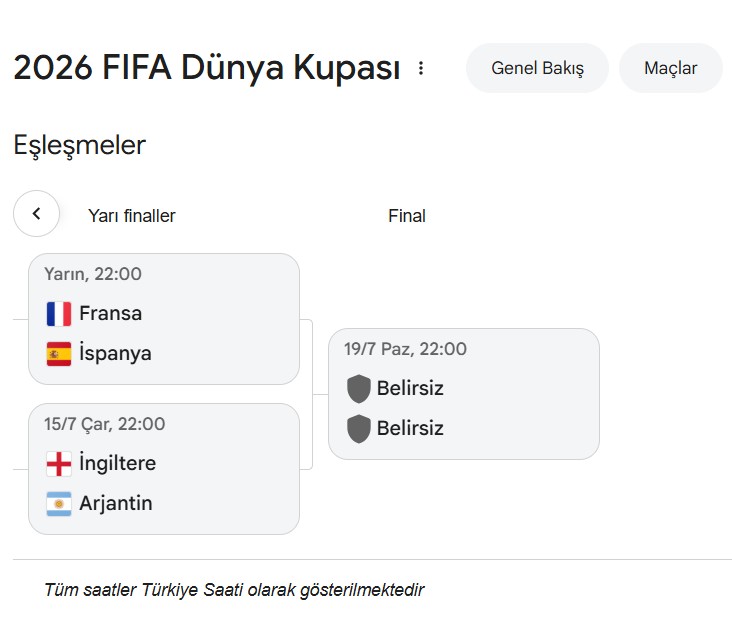732x641 pixels.
Task: Click the Argentina flag icon
Action: pyautogui.click(x=59, y=503)
